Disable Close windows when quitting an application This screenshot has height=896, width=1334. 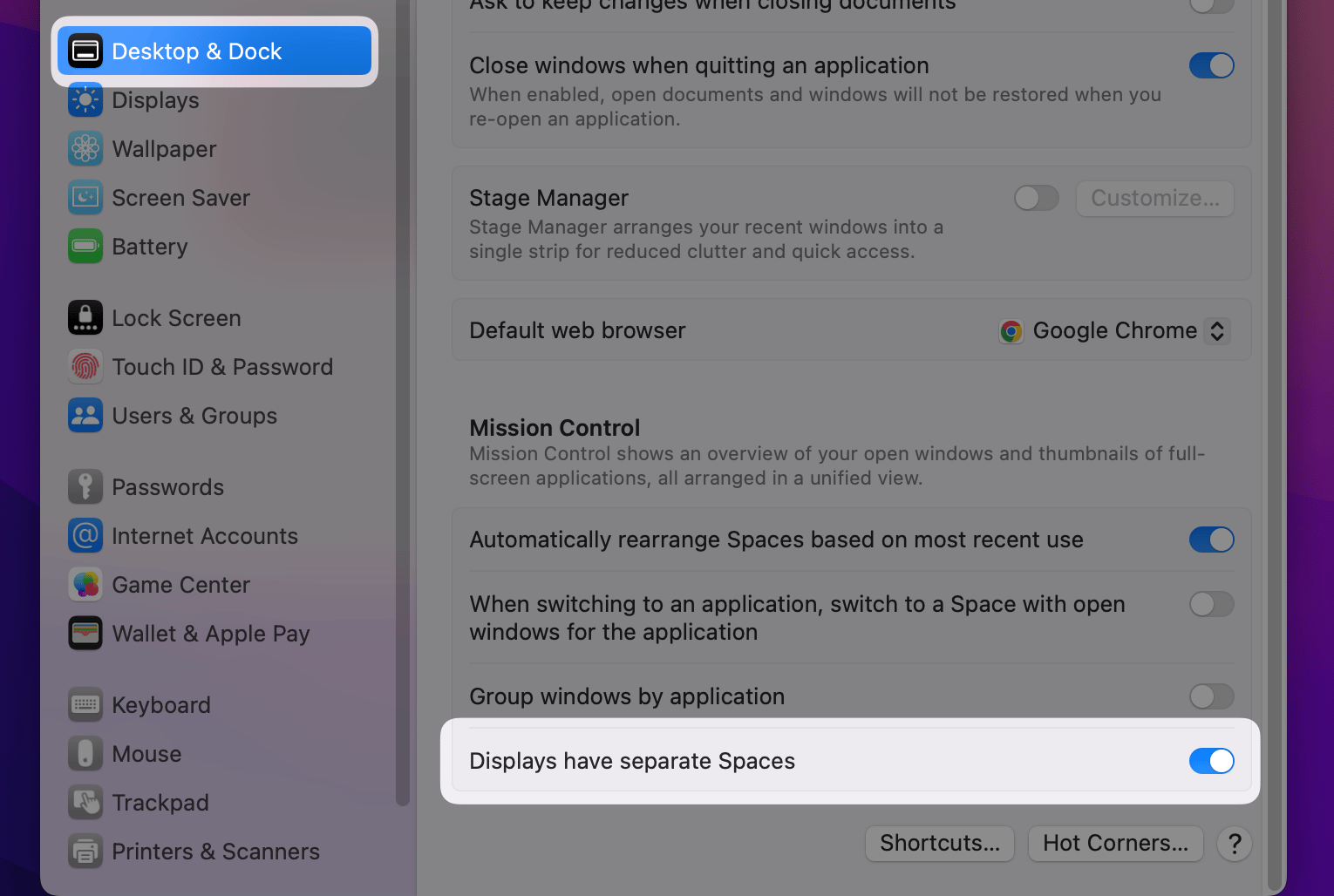[x=1212, y=65]
